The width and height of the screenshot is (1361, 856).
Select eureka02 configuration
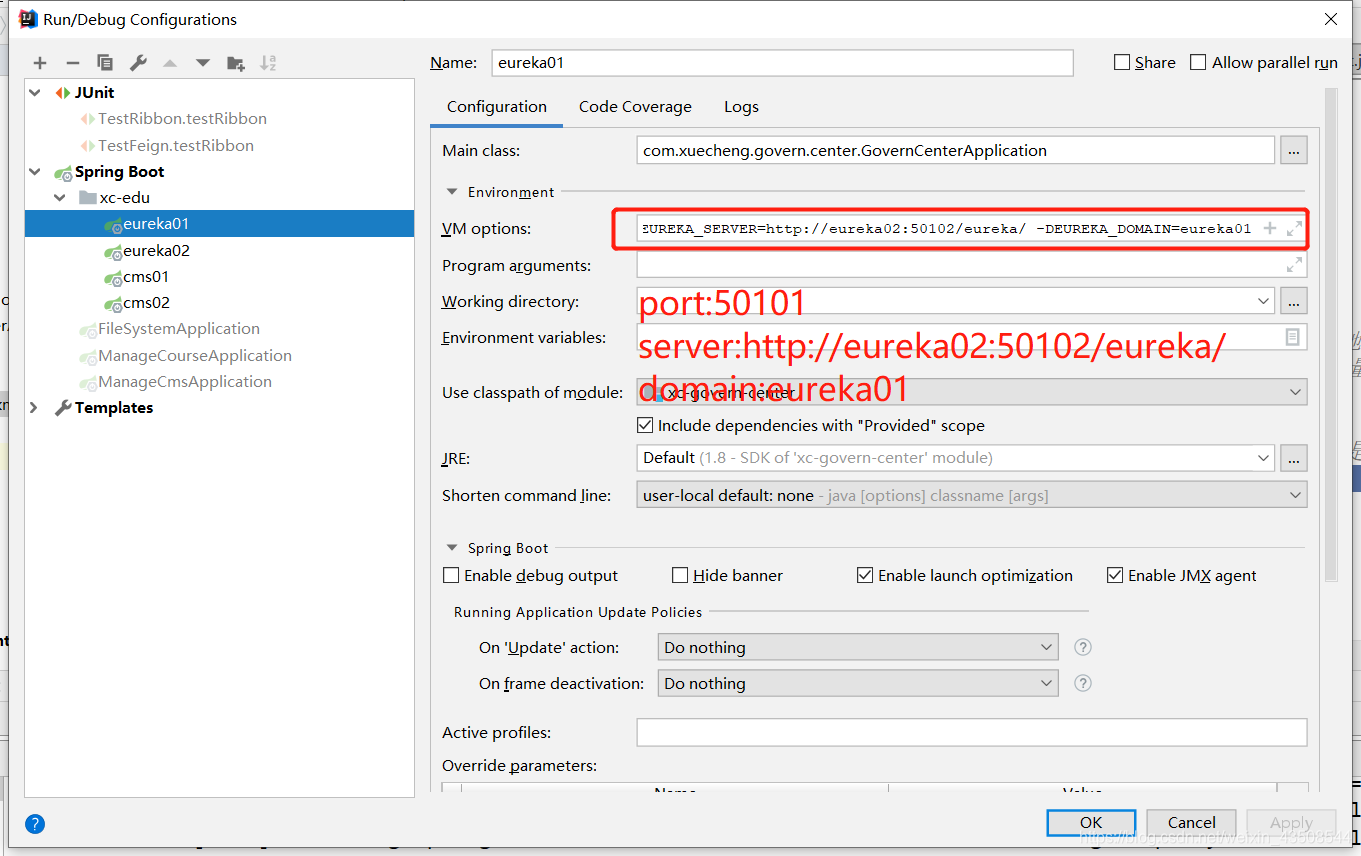point(156,250)
